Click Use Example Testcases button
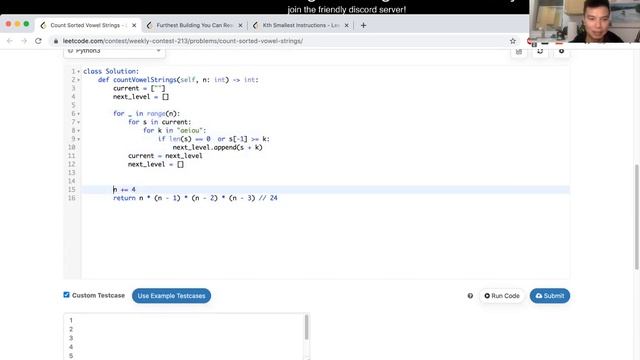 click(x=171, y=296)
